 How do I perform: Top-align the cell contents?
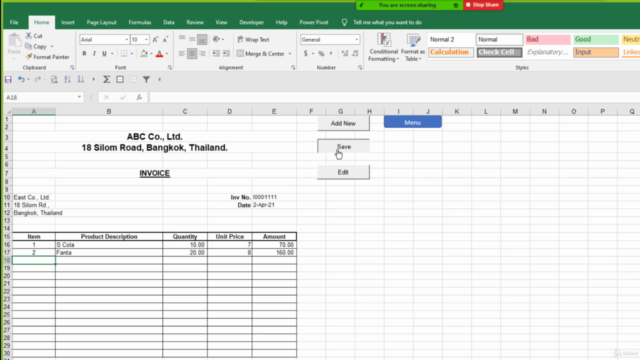(182, 39)
